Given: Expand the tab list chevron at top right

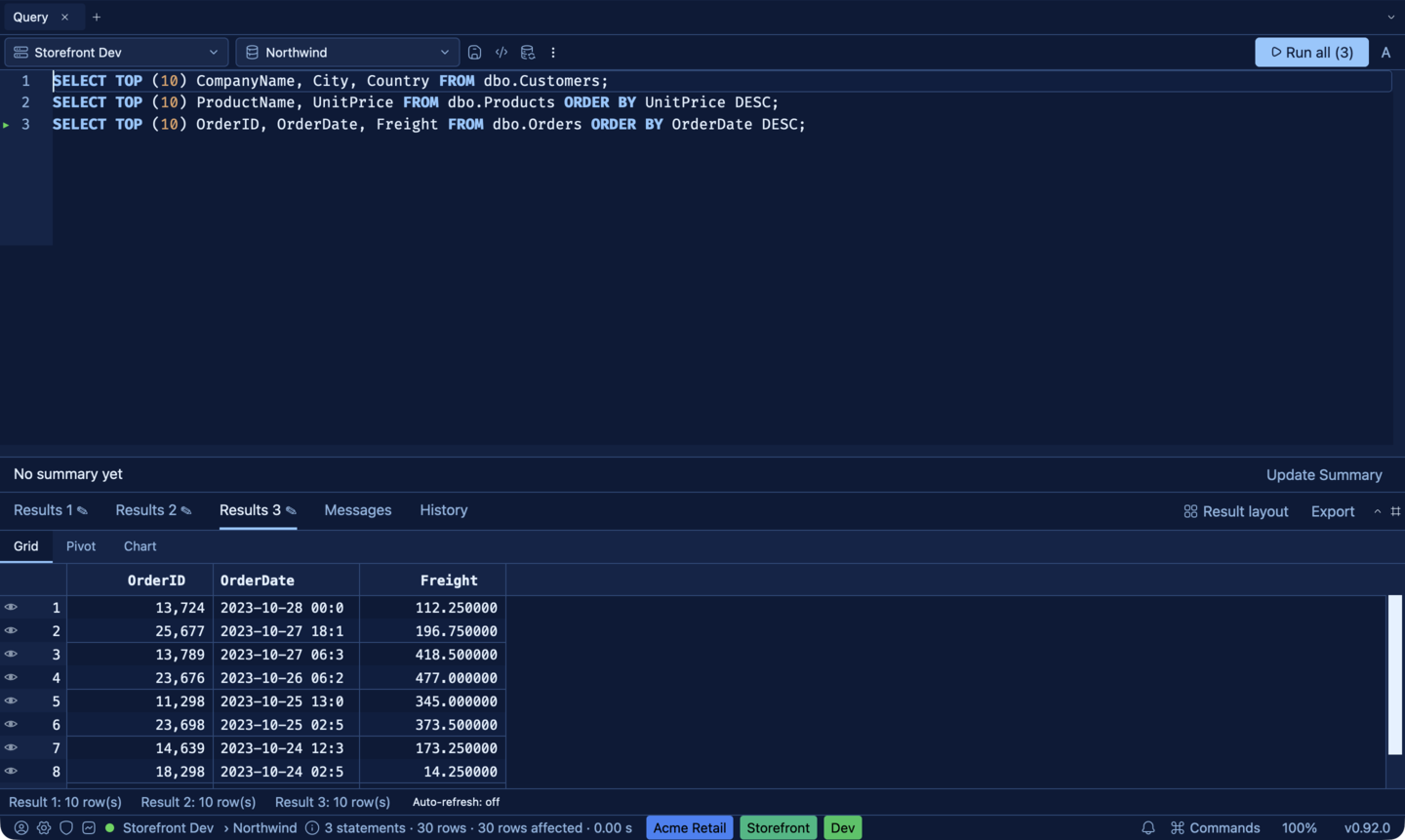Looking at the screenshot, I should pyautogui.click(x=1390, y=18).
